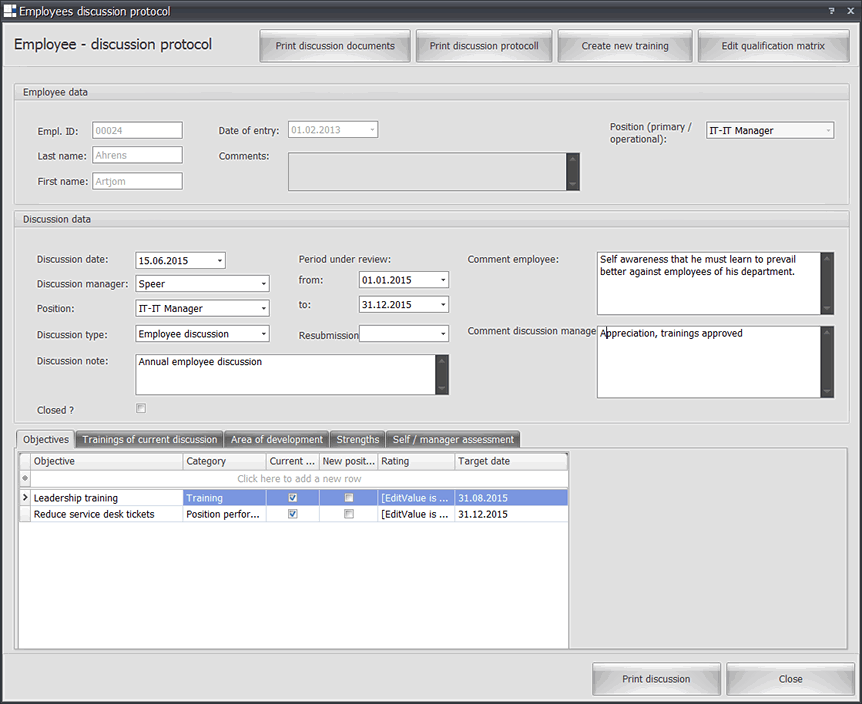Open the Position primary/operational dropdown
862x704 pixels.
[828, 131]
